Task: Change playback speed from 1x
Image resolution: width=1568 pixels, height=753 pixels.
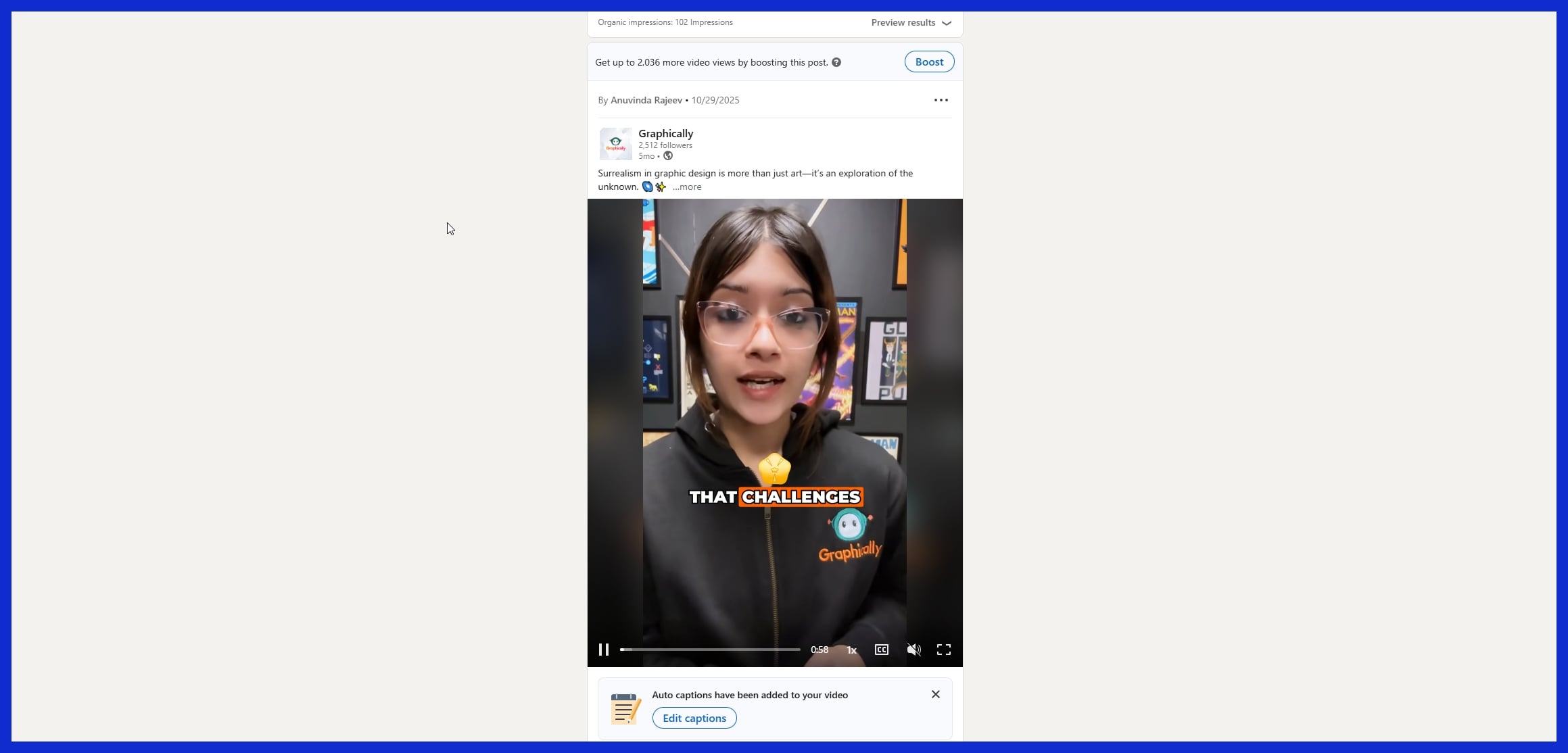Action: (x=851, y=650)
